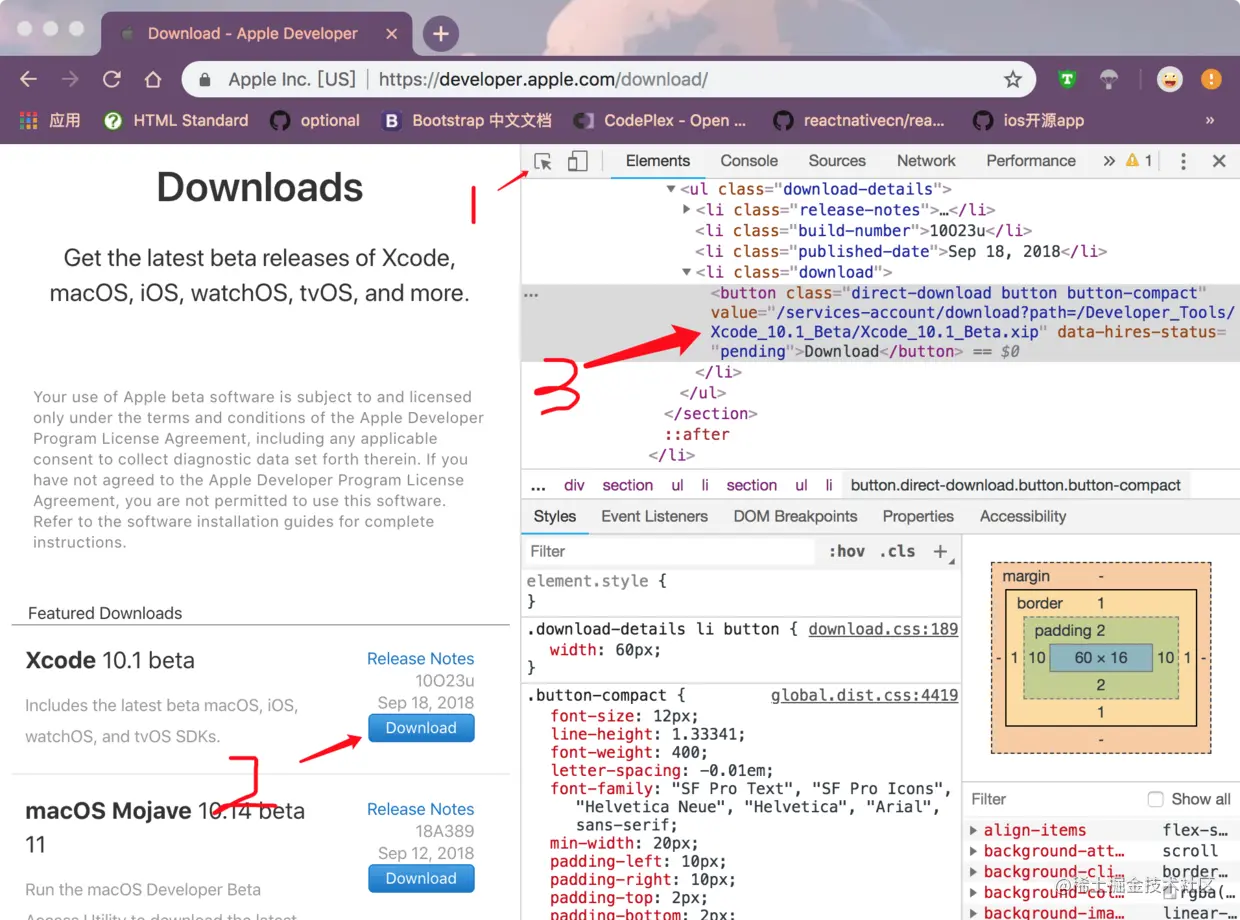Viewport: 1240px width, 920px height.
Task: Switch to the Network tab
Action: point(926,161)
